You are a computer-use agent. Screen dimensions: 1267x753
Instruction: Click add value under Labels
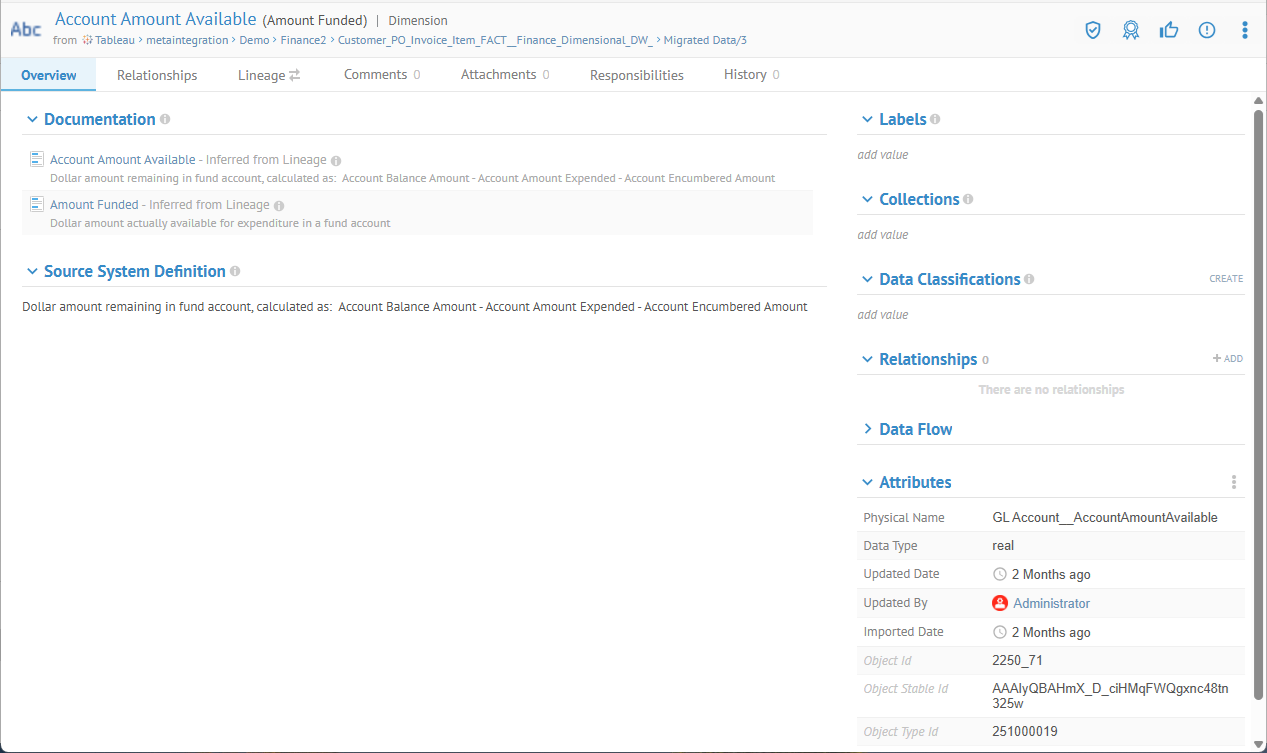pyautogui.click(x=883, y=155)
